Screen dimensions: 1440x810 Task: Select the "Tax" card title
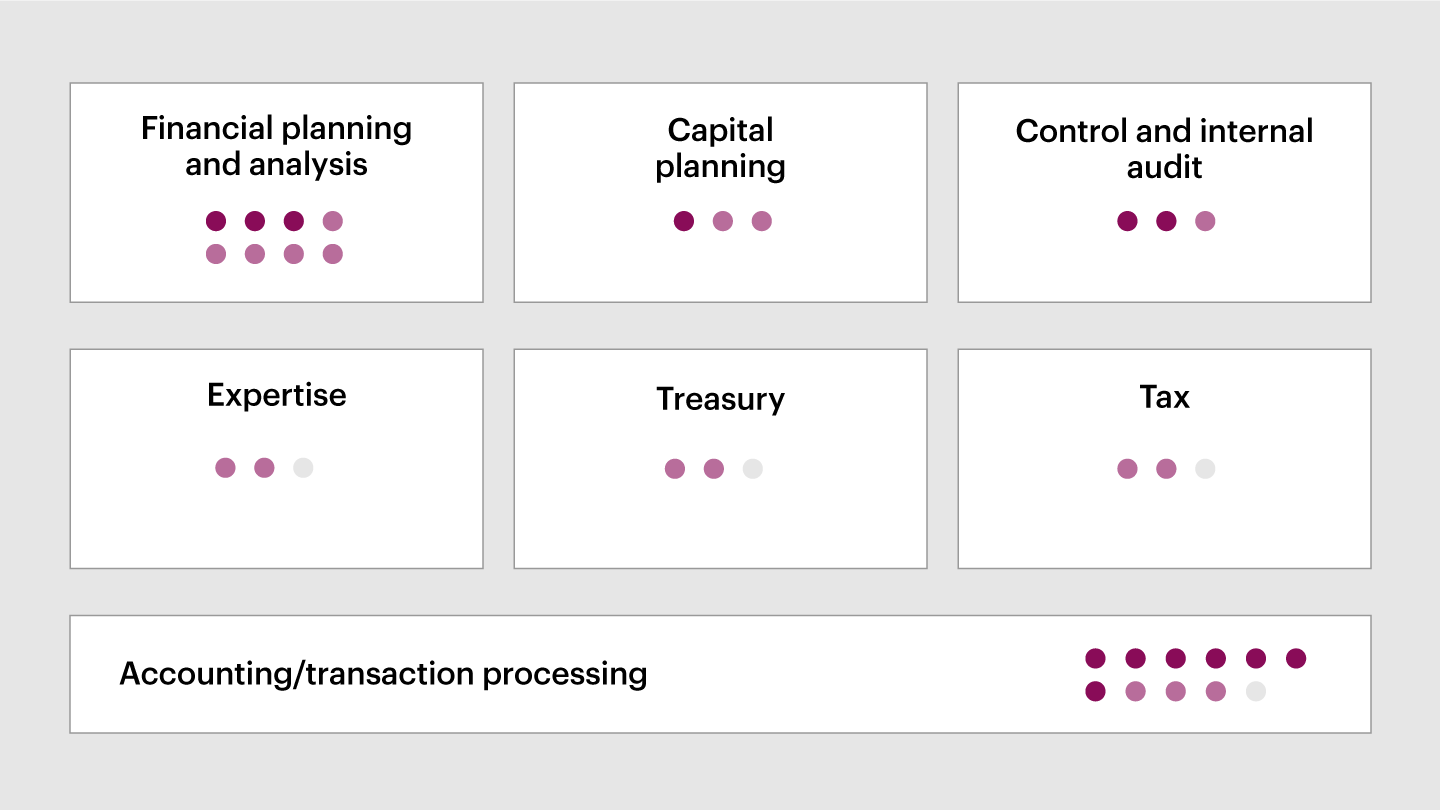coord(1164,397)
